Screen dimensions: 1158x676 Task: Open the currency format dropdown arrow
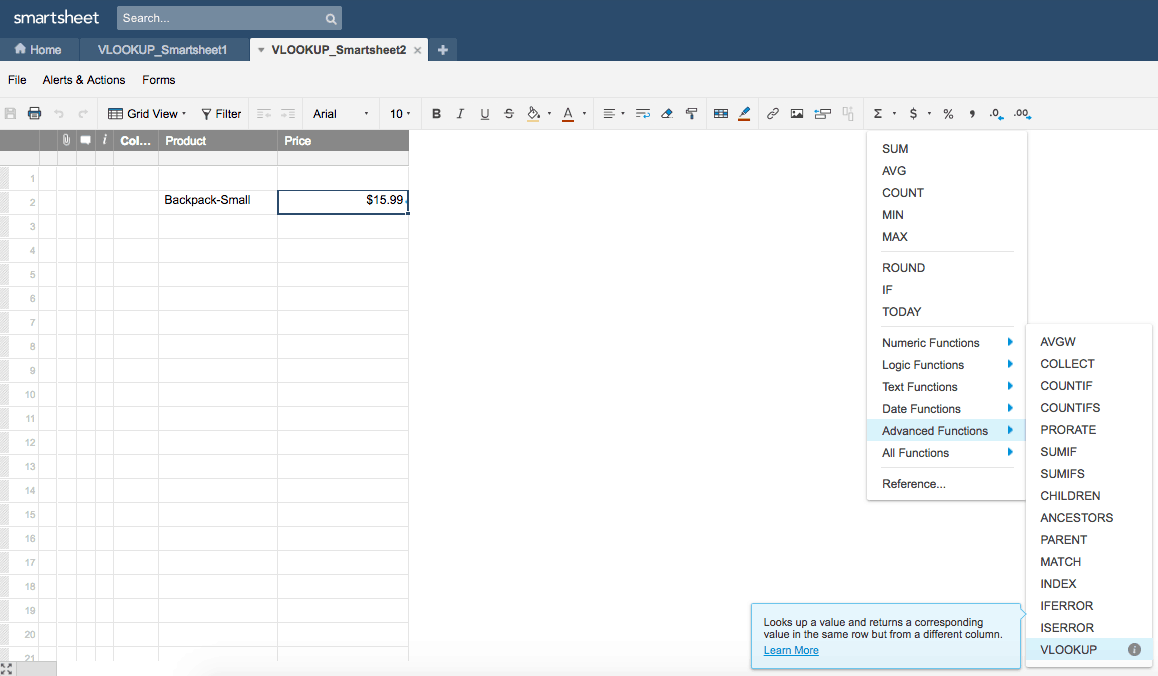tap(929, 114)
